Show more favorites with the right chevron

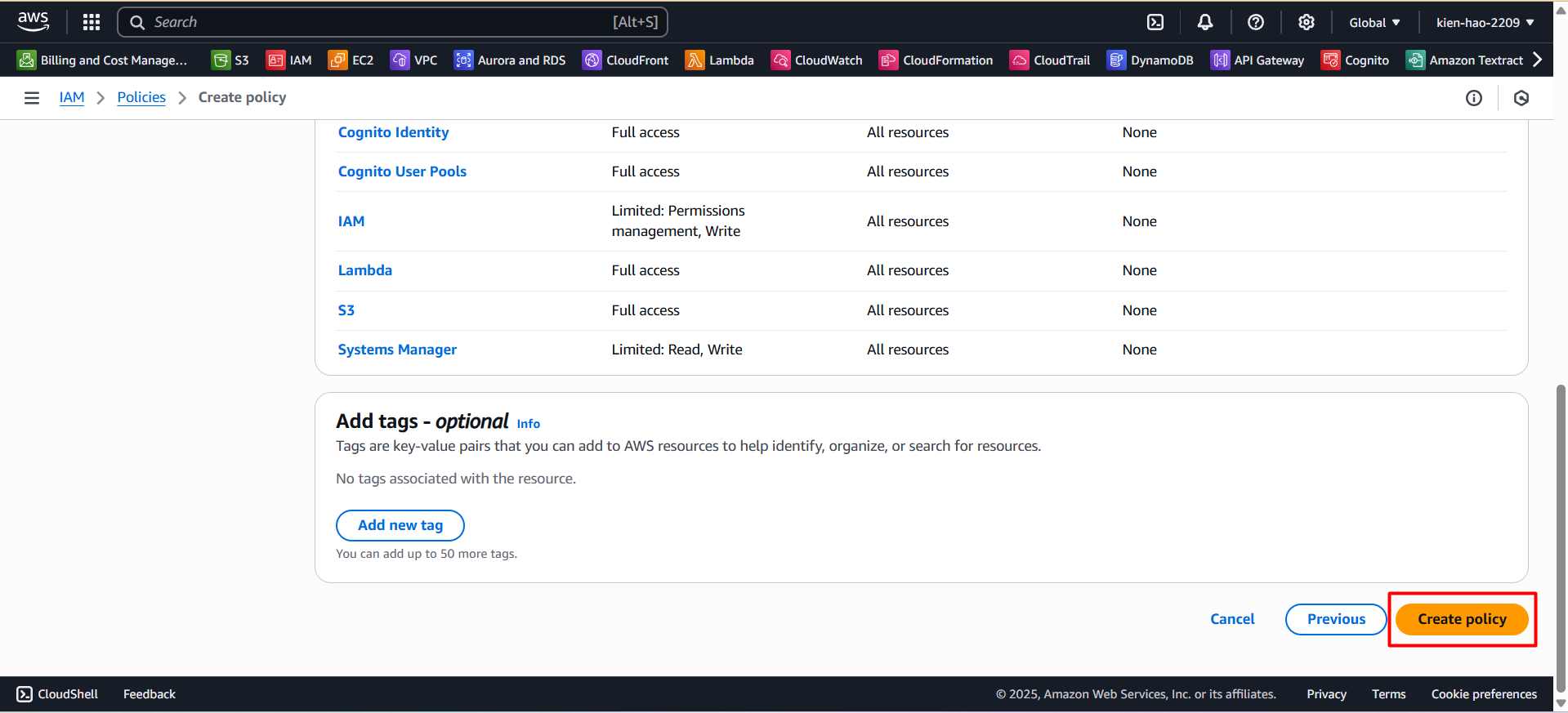(x=1538, y=60)
